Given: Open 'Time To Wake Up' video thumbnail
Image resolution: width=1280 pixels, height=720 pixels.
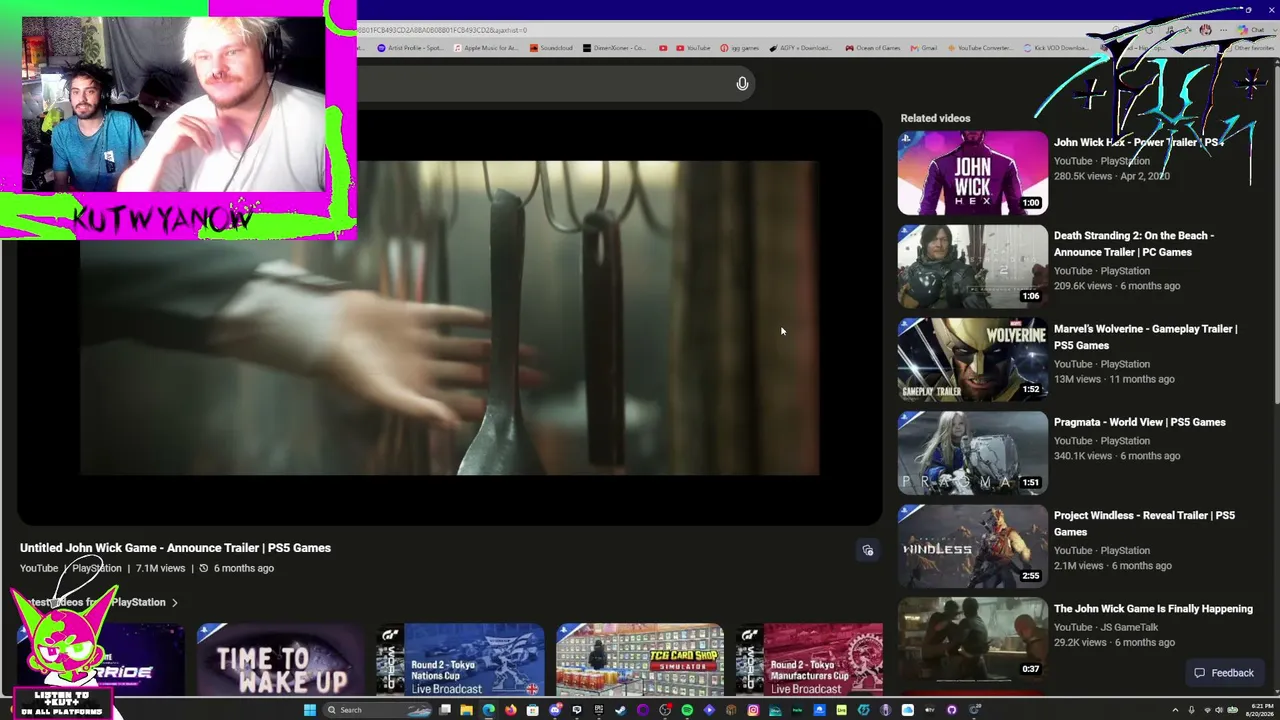Looking at the screenshot, I should pos(281,660).
